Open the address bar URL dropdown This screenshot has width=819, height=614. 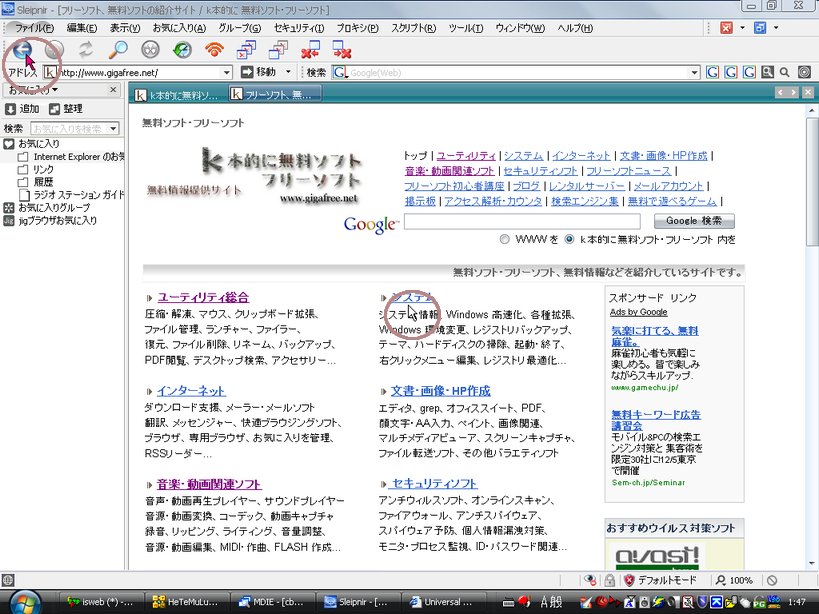[x=227, y=73]
